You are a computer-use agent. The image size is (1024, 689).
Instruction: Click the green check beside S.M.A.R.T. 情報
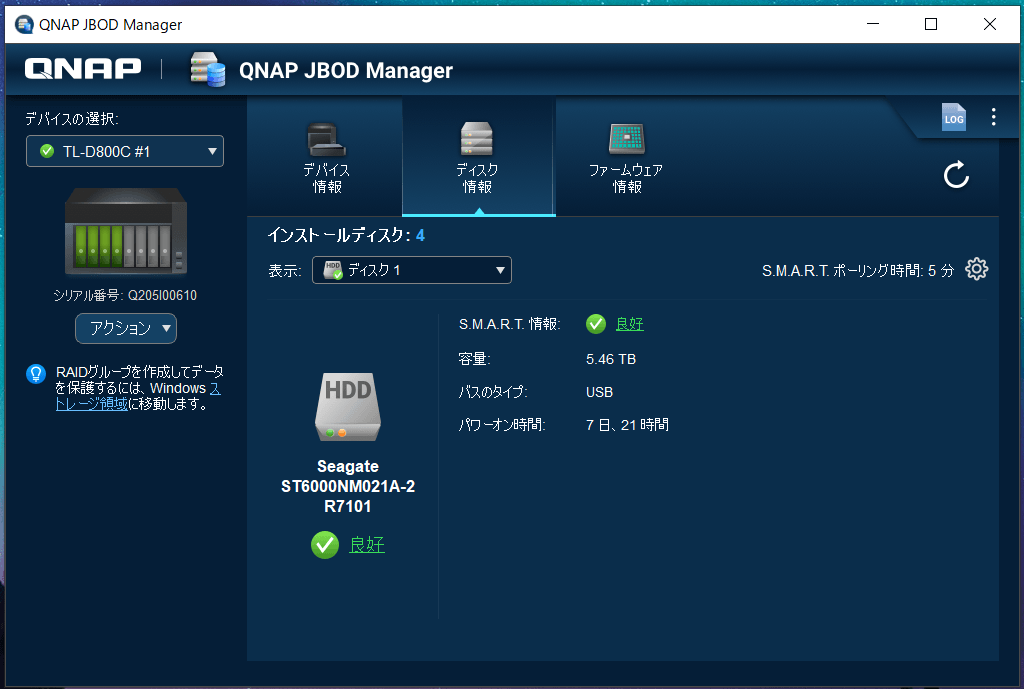point(596,324)
